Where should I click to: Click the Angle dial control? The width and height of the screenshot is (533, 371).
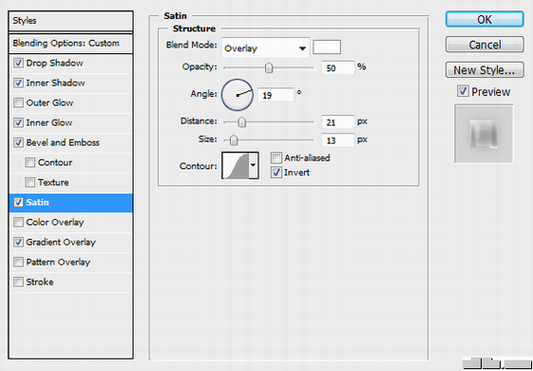[237, 95]
